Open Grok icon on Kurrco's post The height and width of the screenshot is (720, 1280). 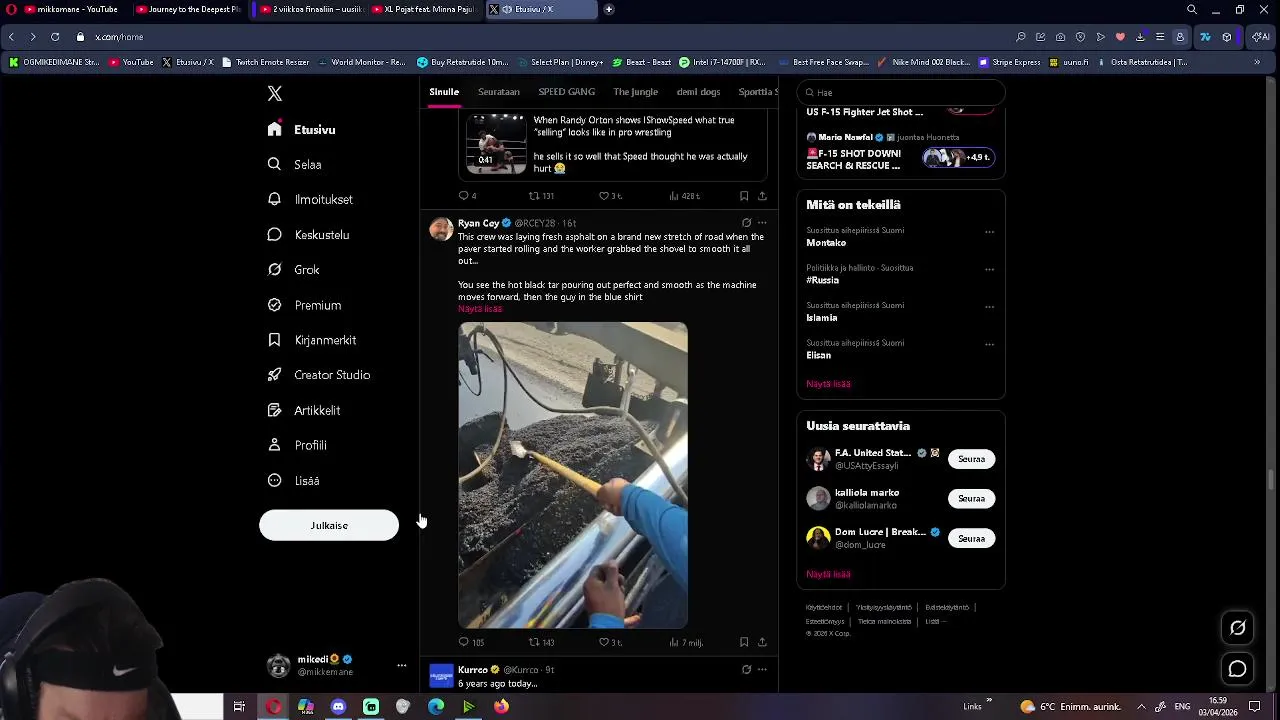[746, 670]
